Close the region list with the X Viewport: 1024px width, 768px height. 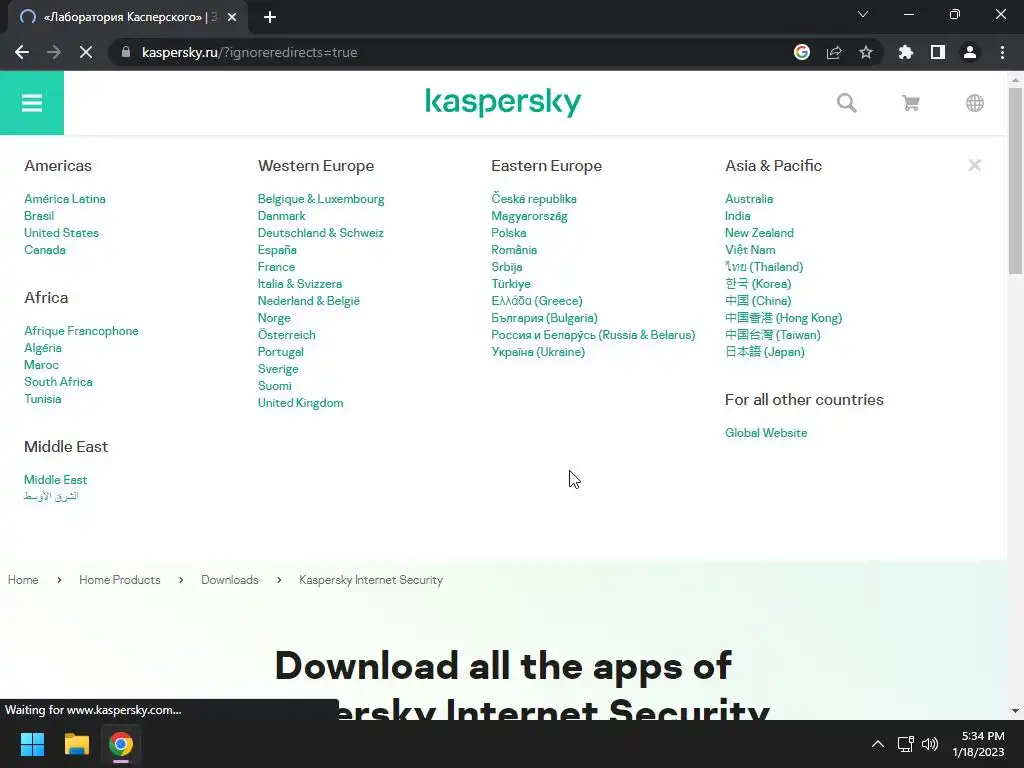click(x=974, y=165)
